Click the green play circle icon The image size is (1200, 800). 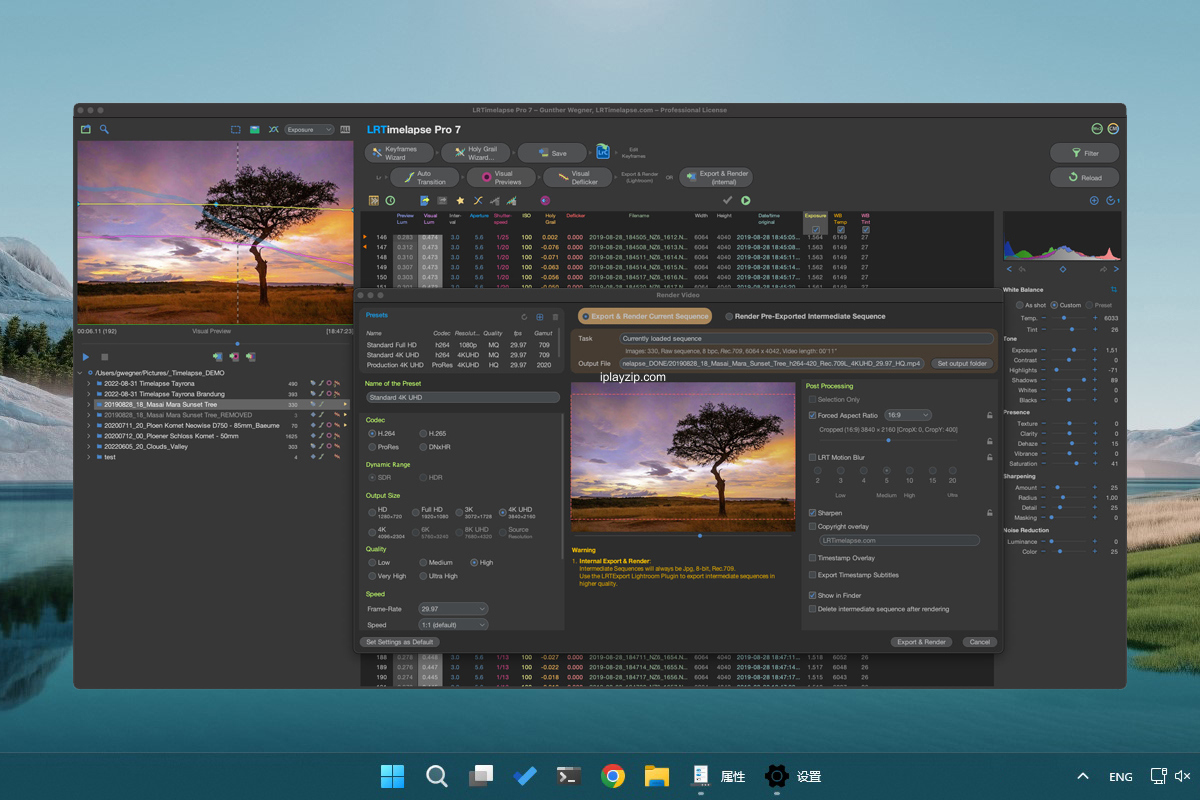click(x=746, y=200)
